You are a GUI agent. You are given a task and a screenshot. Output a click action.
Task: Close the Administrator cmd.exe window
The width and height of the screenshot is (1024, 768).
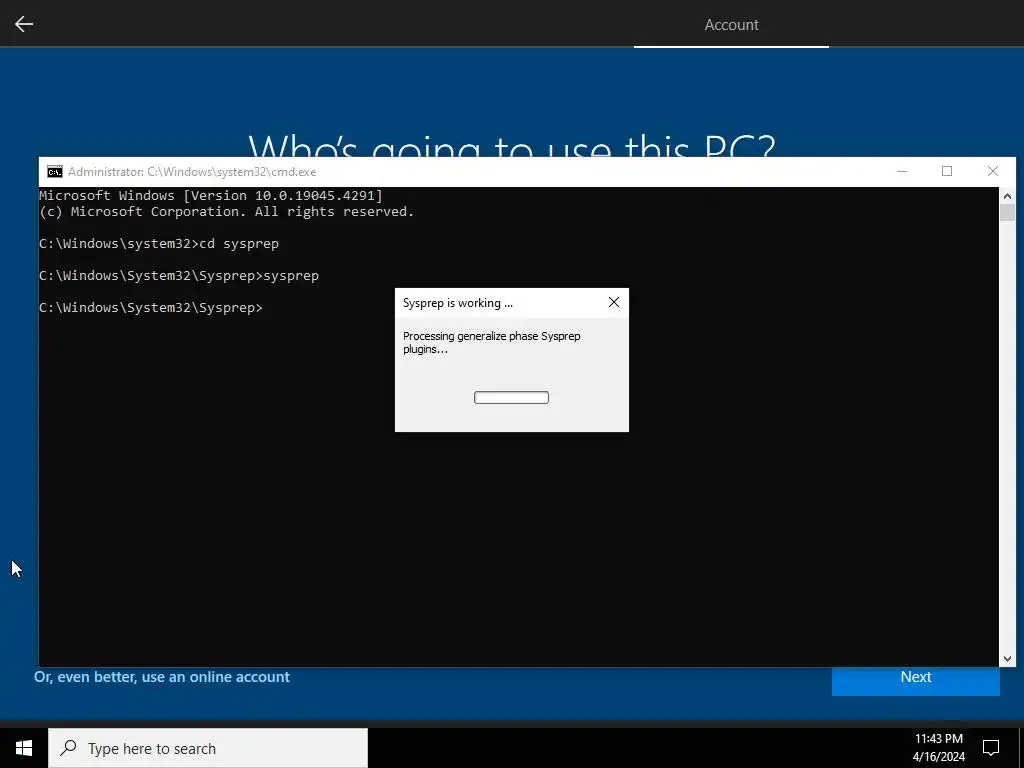993,171
